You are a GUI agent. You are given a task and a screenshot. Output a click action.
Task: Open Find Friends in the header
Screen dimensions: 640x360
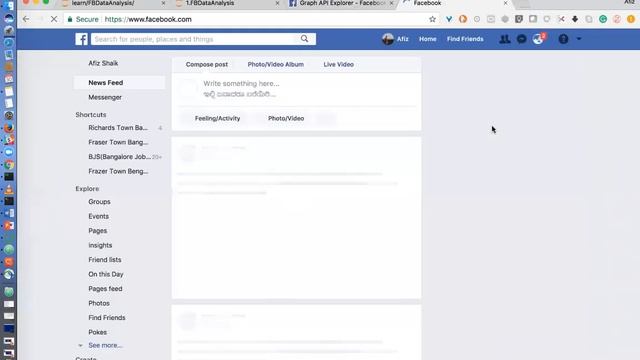click(x=465, y=39)
